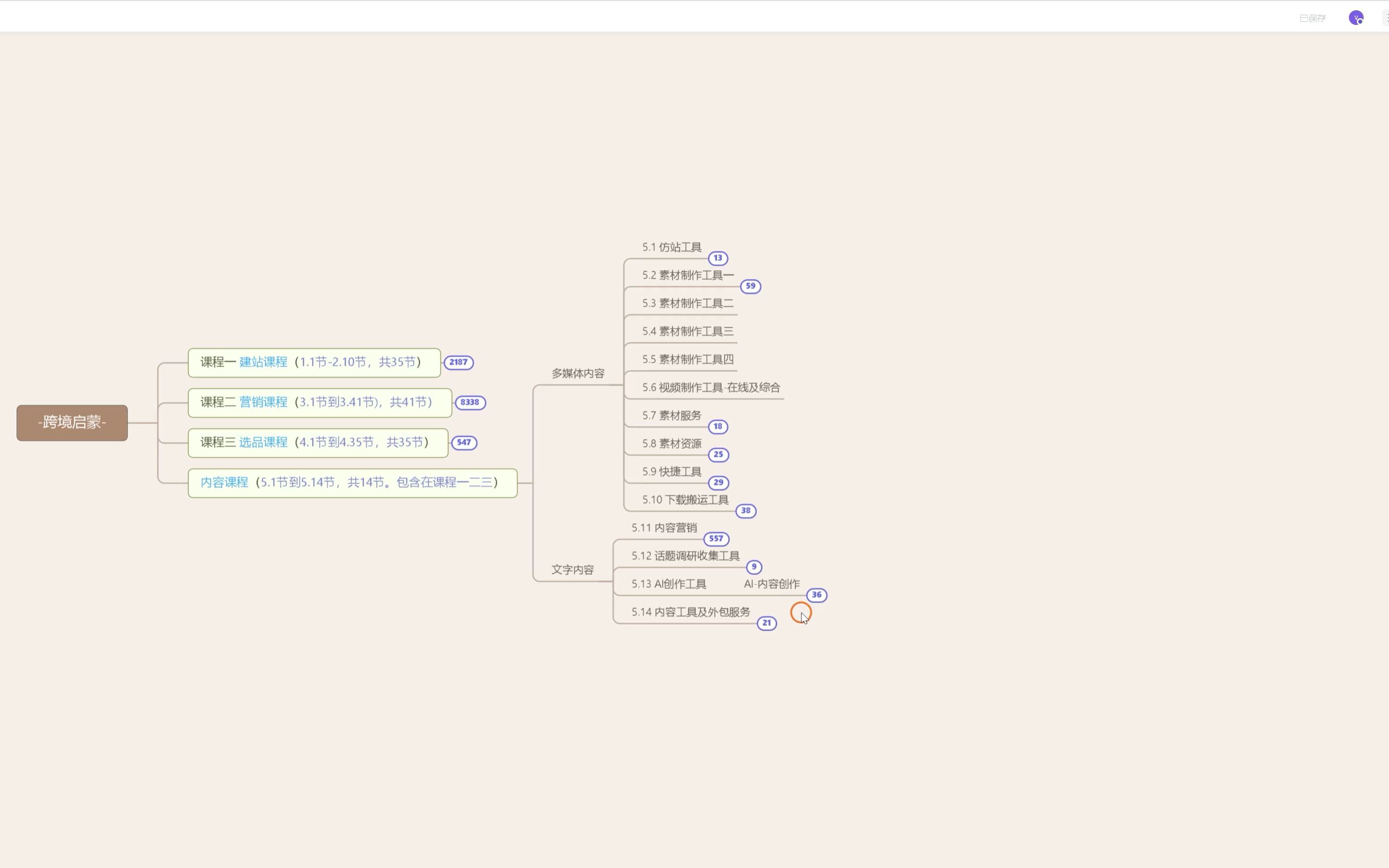1389x868 pixels.
Task: Select node 5.7 素材服务
Action: point(671,416)
